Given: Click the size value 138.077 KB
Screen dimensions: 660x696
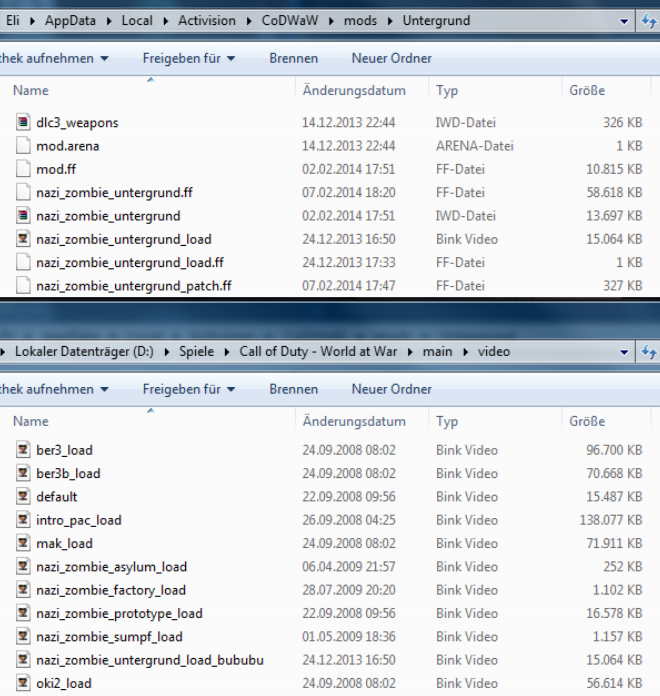Looking at the screenshot, I should (611, 520).
